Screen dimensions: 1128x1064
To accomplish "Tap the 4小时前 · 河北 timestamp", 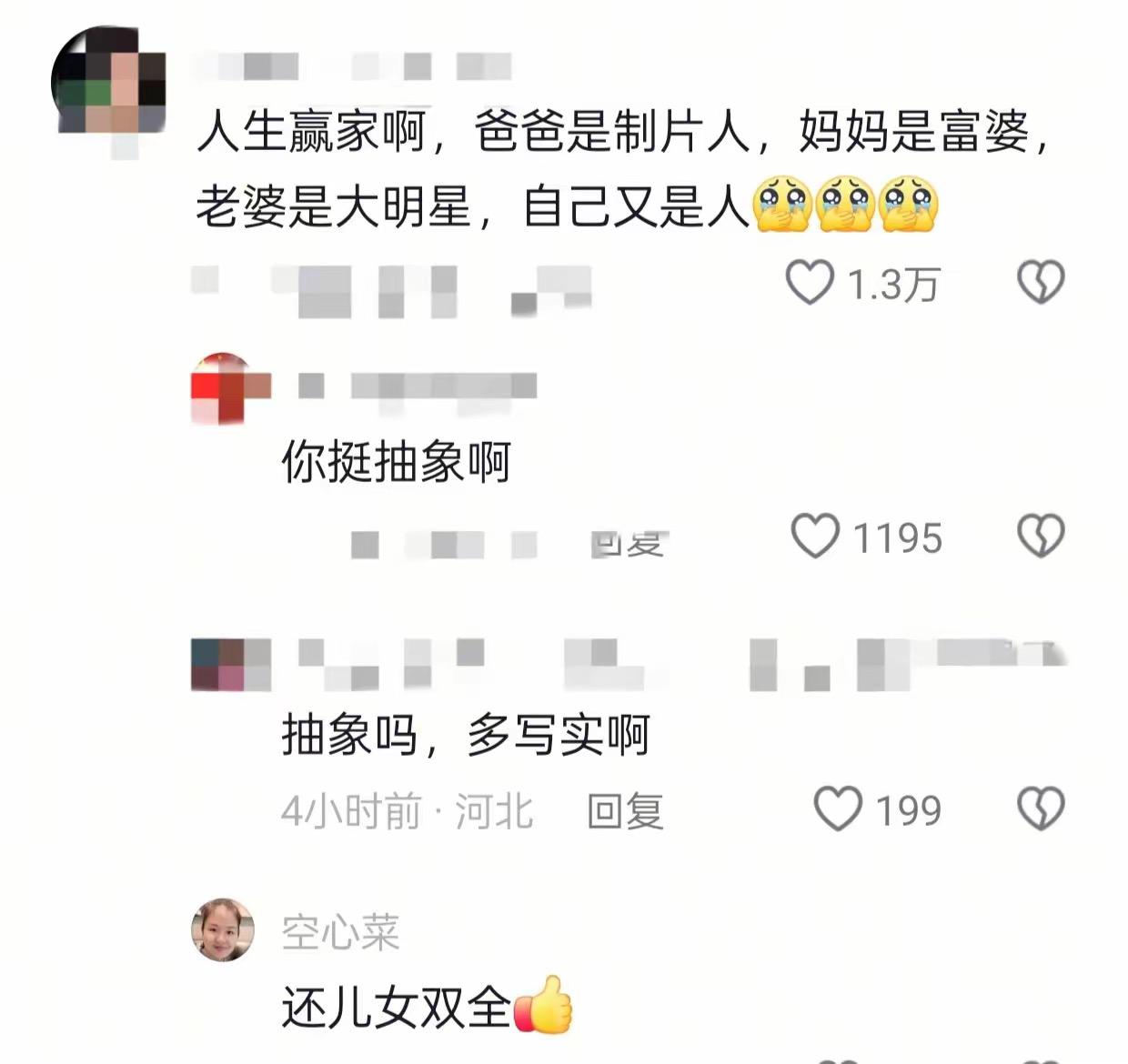I will [407, 810].
